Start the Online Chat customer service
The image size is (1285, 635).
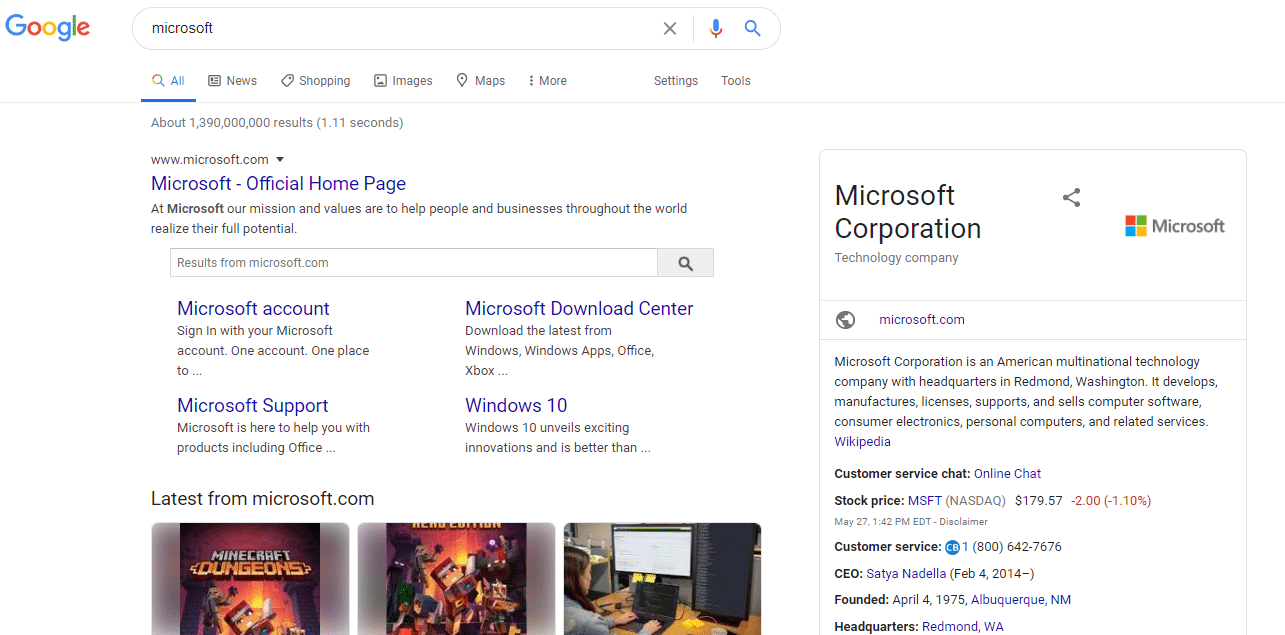[1007, 473]
